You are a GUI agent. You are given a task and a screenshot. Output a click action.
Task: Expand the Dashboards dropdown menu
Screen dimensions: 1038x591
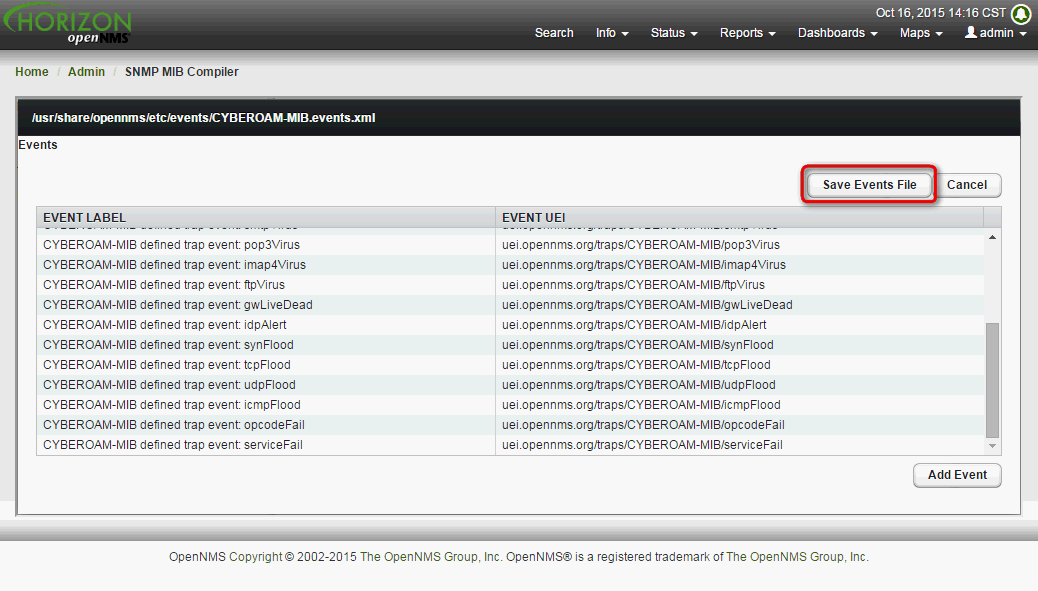click(837, 33)
